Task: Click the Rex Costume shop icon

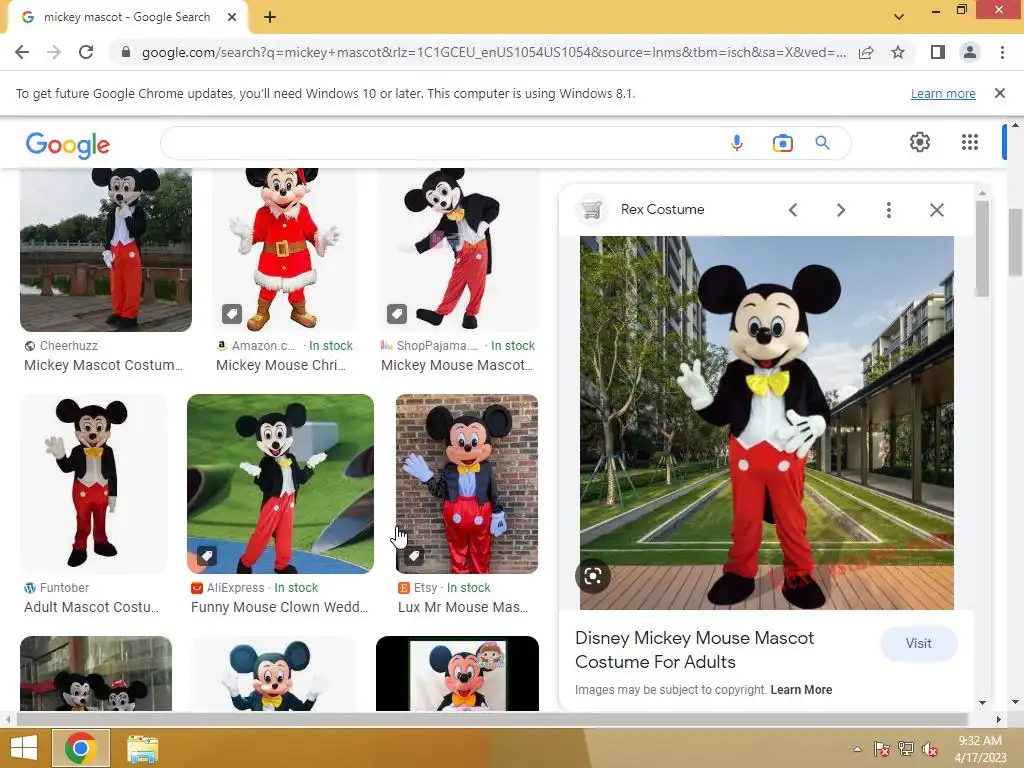Action: tap(591, 210)
